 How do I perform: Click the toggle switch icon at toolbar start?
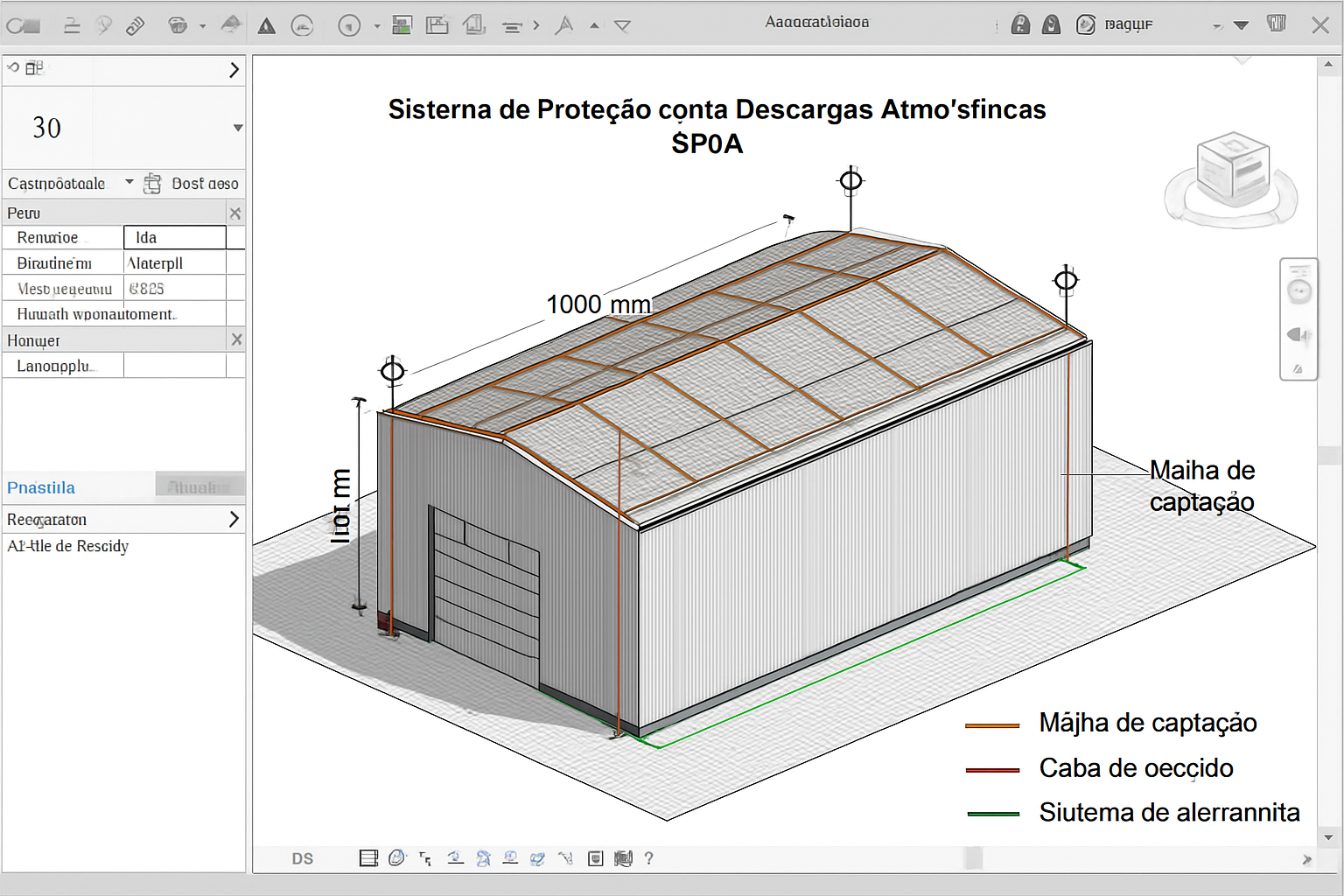pos(23,26)
